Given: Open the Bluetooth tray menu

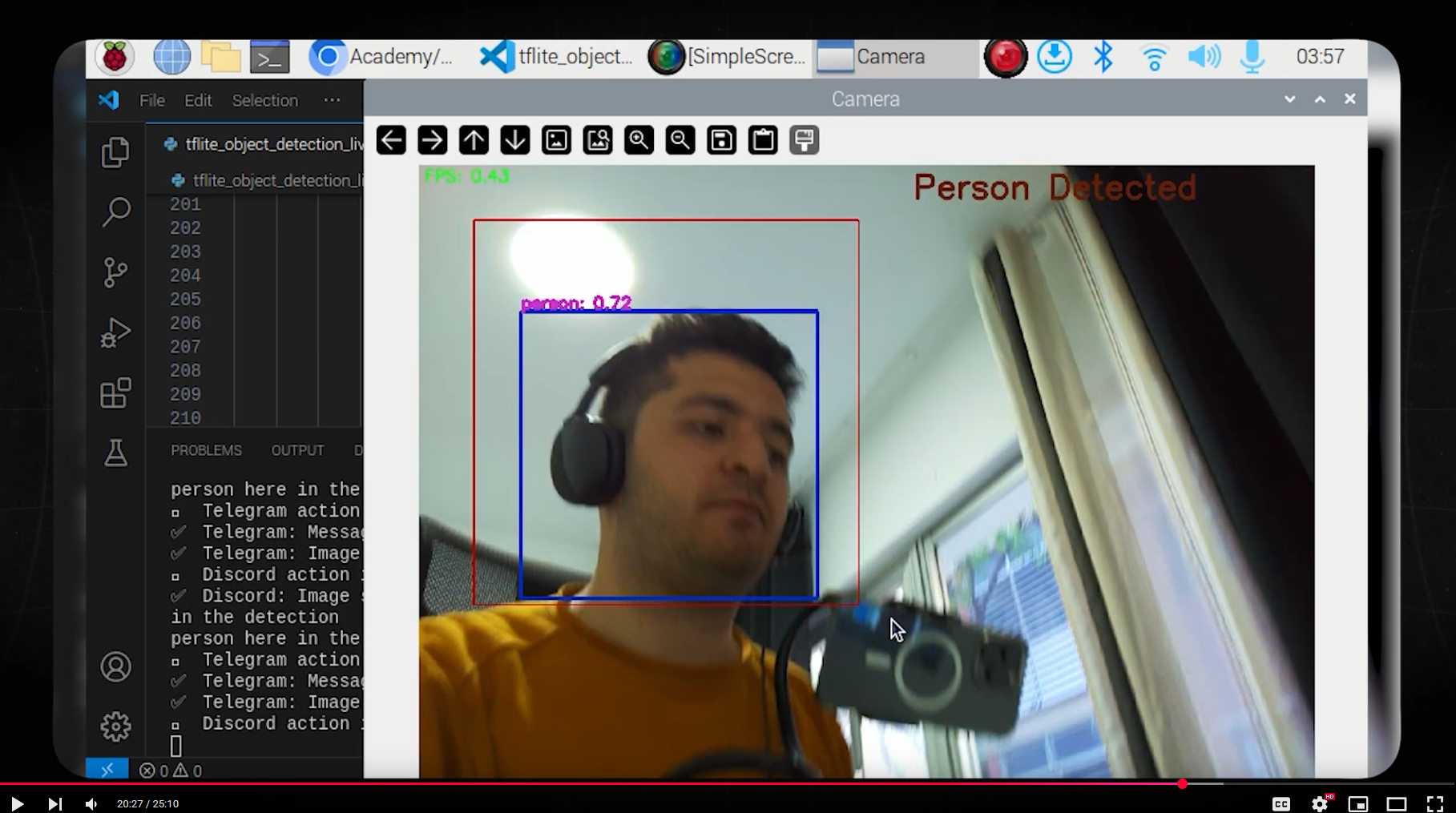Looking at the screenshot, I should tap(1103, 57).
